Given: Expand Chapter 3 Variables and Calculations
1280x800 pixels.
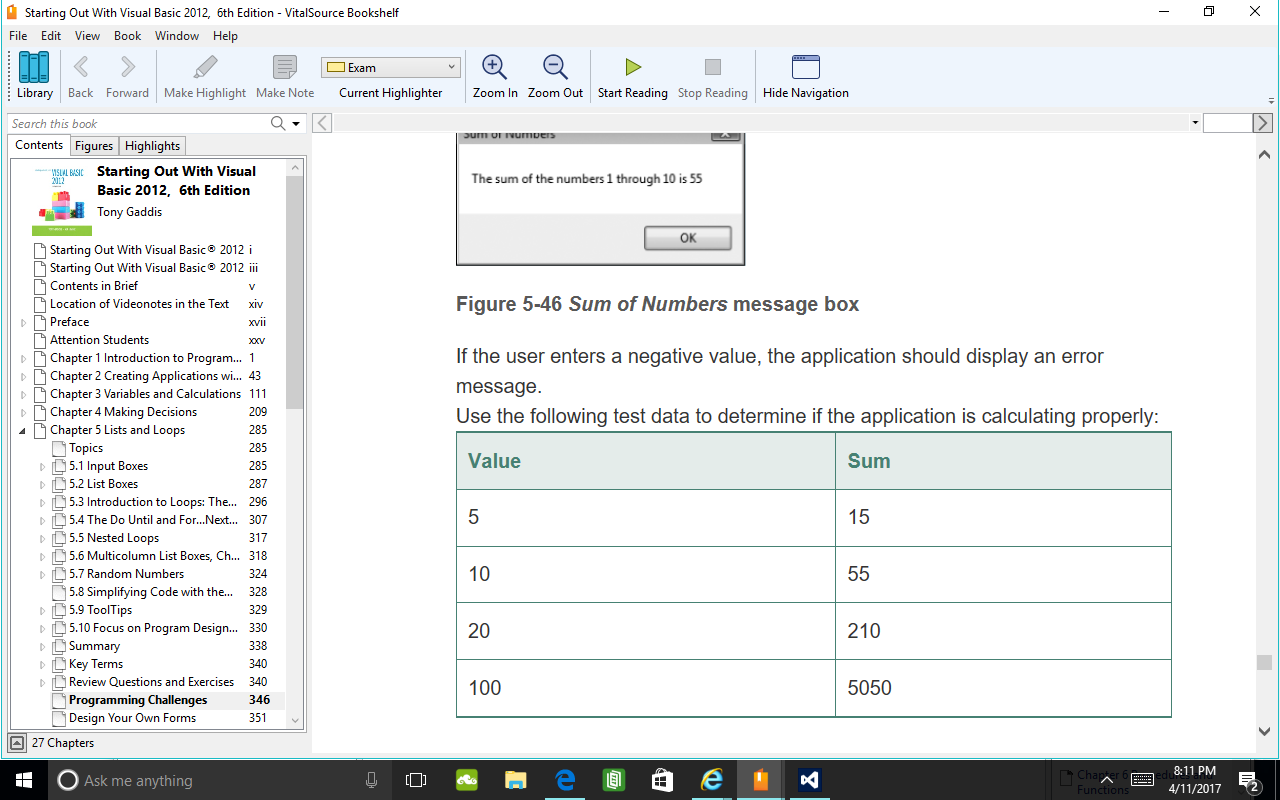Looking at the screenshot, I should [x=24, y=394].
